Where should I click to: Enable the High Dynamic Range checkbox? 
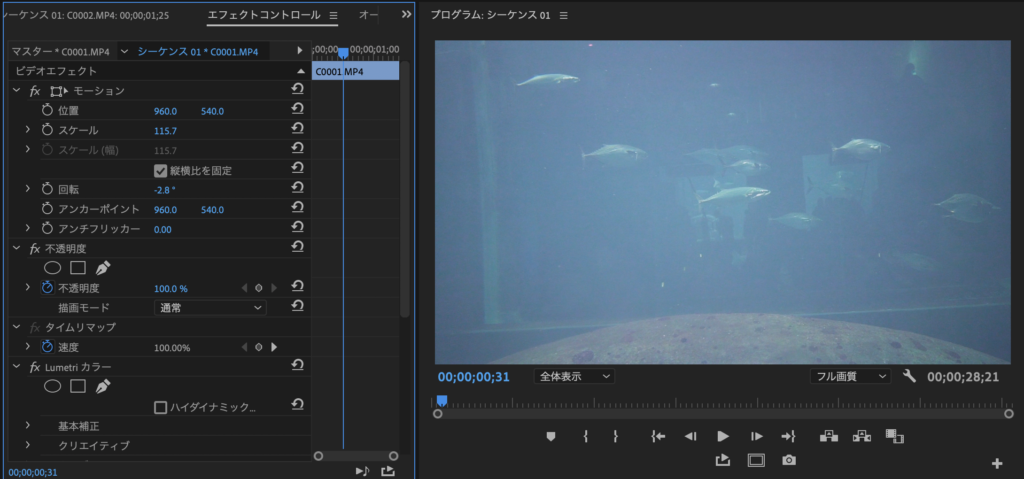point(160,407)
